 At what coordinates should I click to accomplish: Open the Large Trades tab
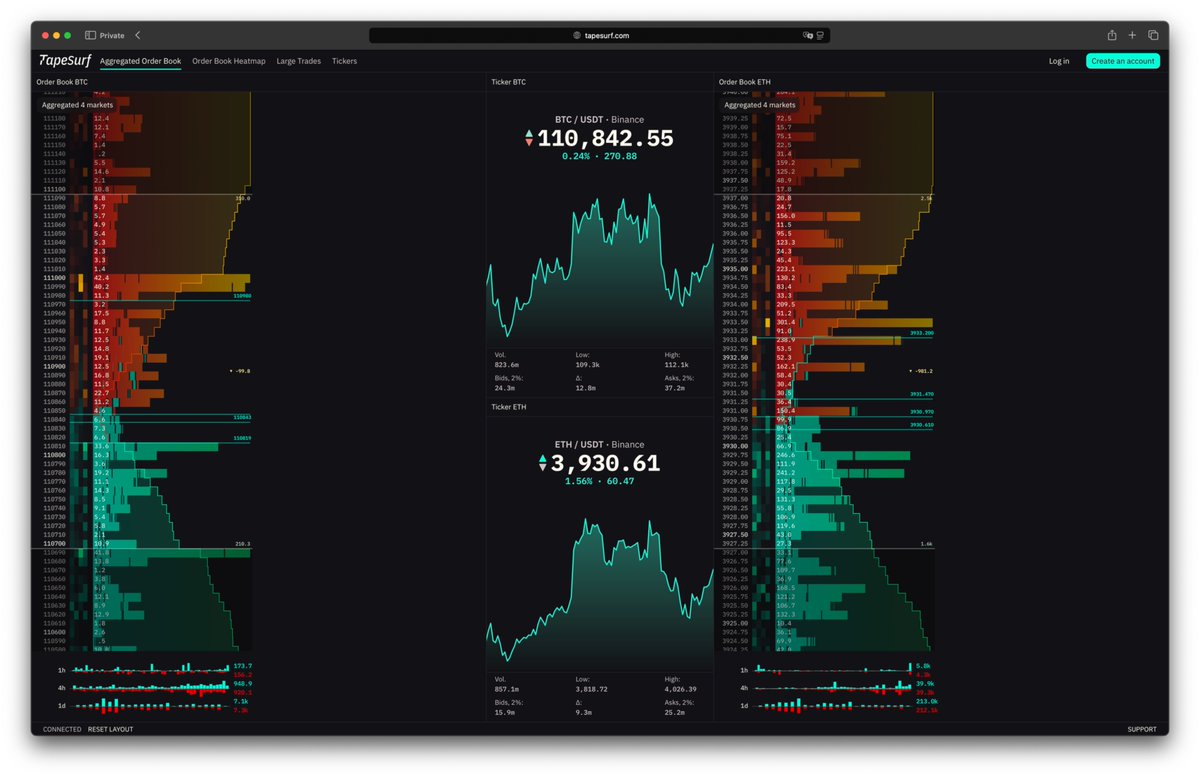299,61
